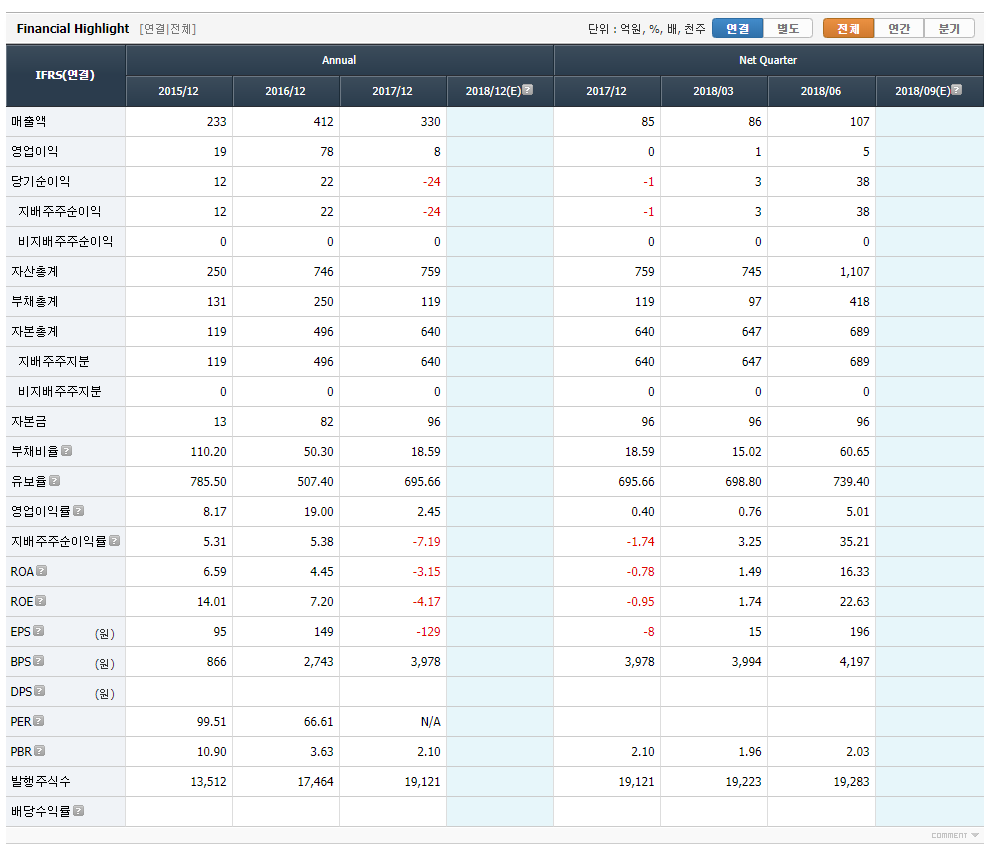This screenshot has height=848, width=989.
Task: Click 2017/12 annual PER value N/A
Action: pyautogui.click(x=431, y=721)
